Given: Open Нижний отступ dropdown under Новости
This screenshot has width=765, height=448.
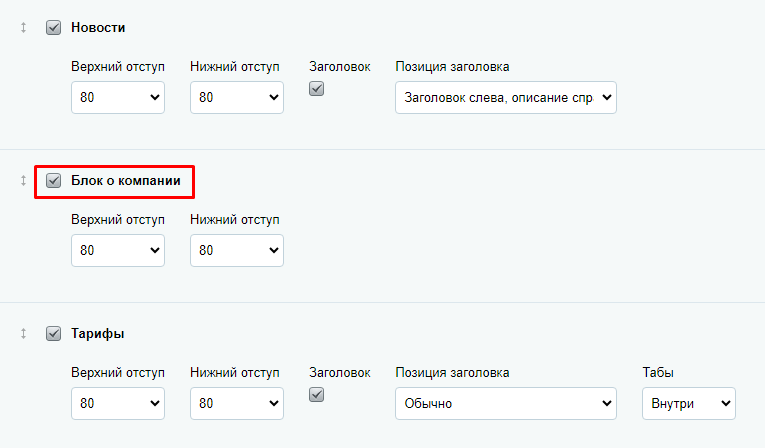Looking at the screenshot, I should pyautogui.click(x=237, y=98).
